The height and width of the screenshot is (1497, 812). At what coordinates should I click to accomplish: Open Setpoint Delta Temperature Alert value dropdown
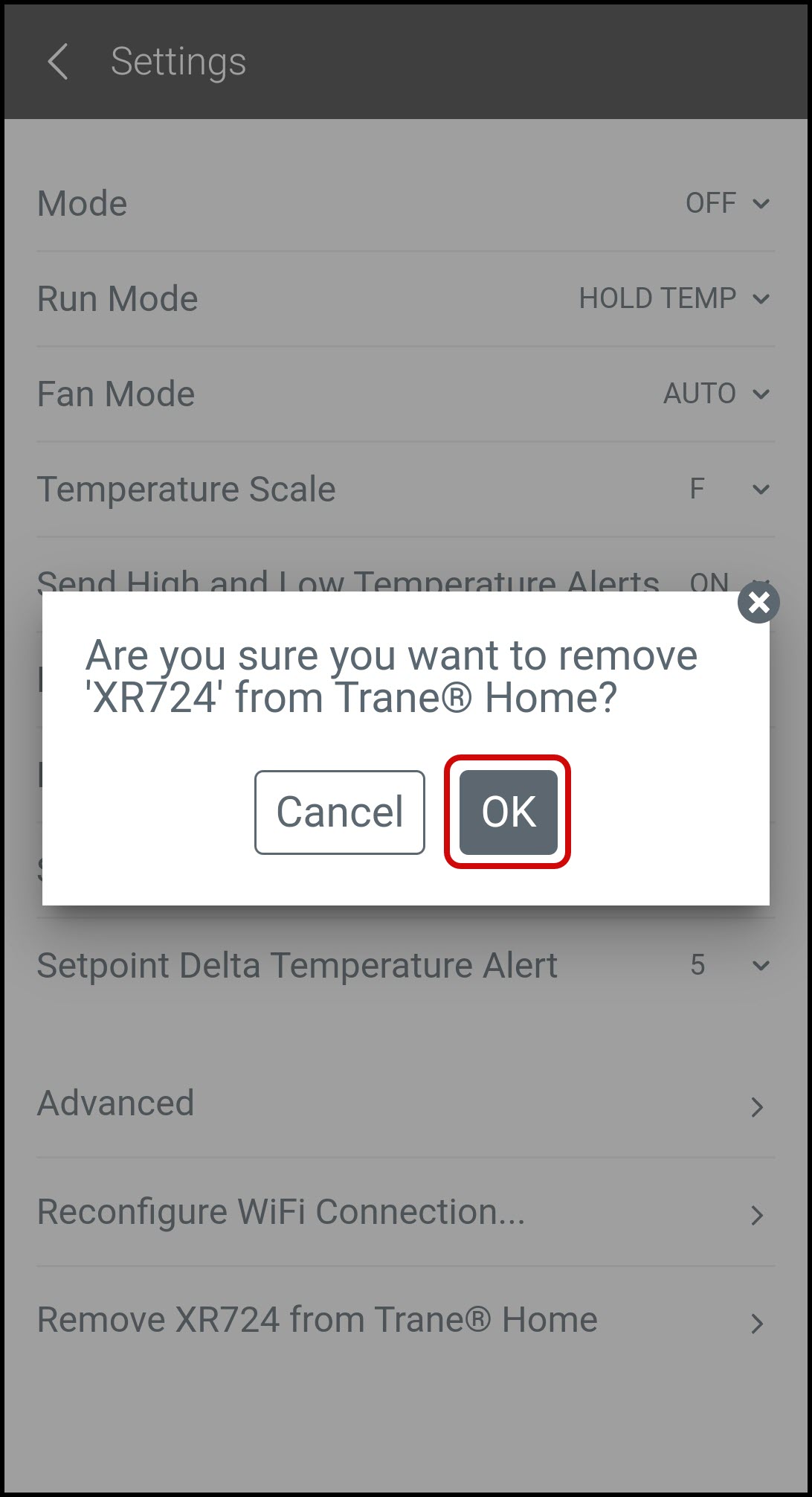click(x=729, y=965)
